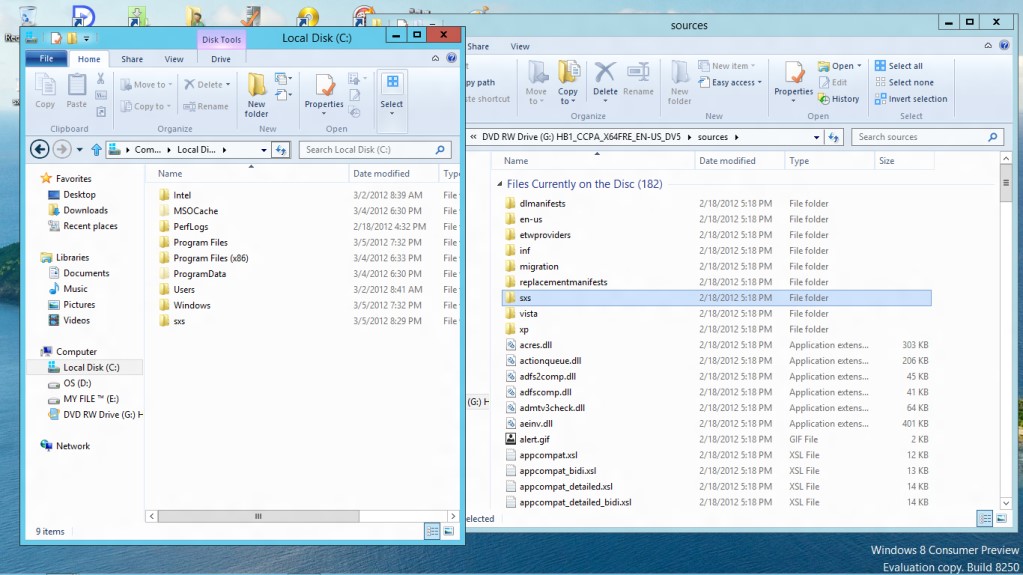This screenshot has width=1023, height=575.
Task: Minimize the ribbon in Local Disk window
Action: 435,58
